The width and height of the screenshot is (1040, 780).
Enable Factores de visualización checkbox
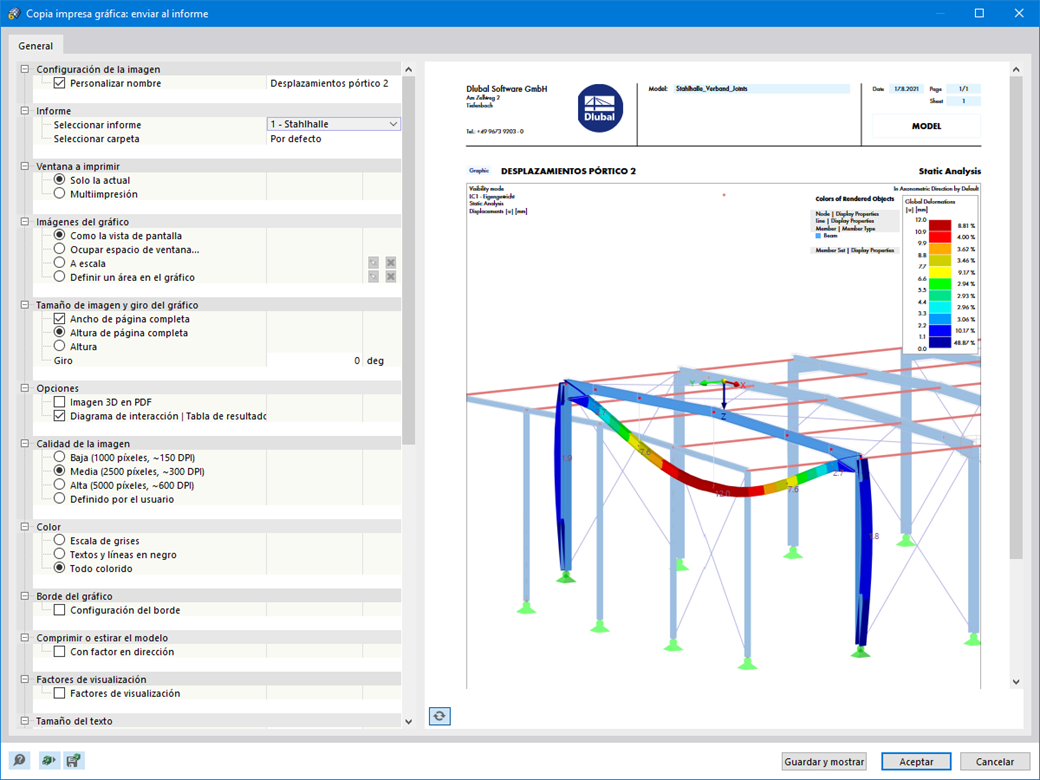coord(60,693)
